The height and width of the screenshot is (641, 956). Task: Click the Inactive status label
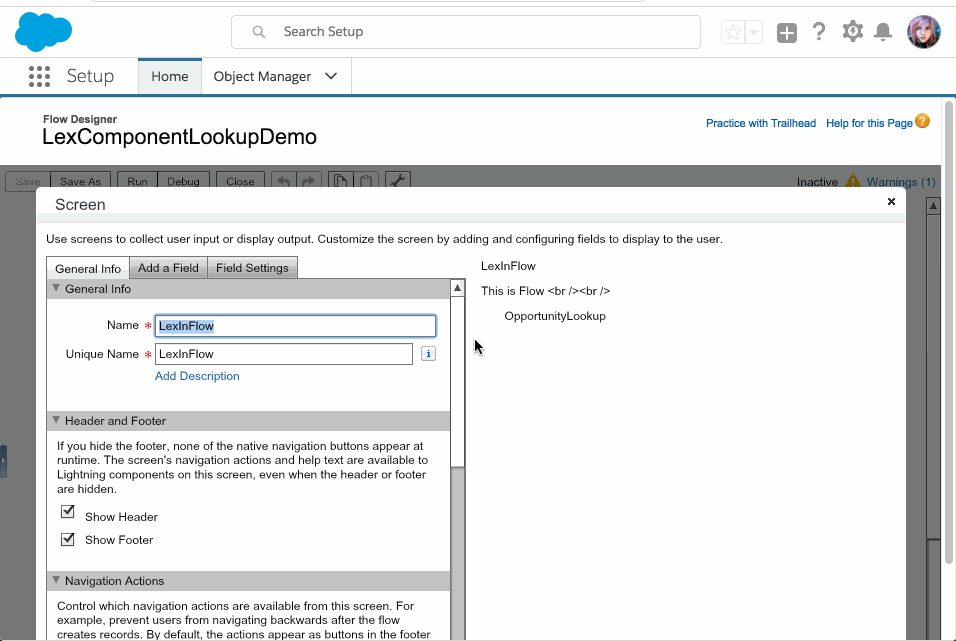click(817, 182)
